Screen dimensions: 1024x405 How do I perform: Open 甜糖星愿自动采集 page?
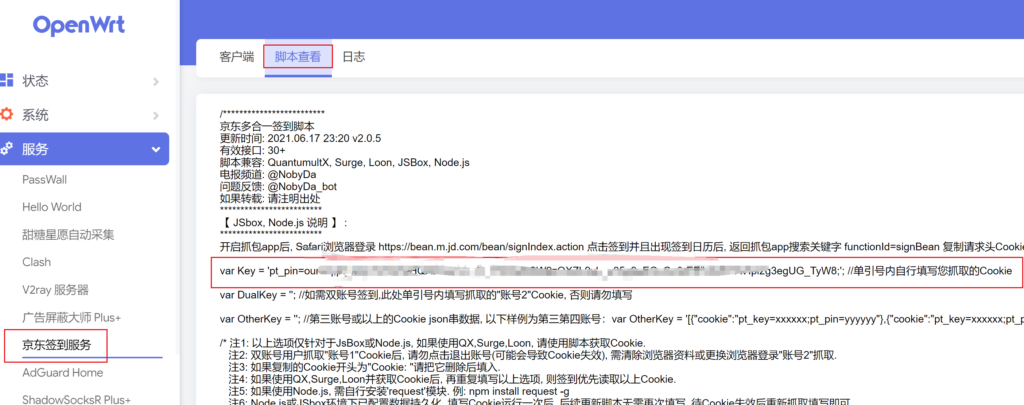pos(68,235)
